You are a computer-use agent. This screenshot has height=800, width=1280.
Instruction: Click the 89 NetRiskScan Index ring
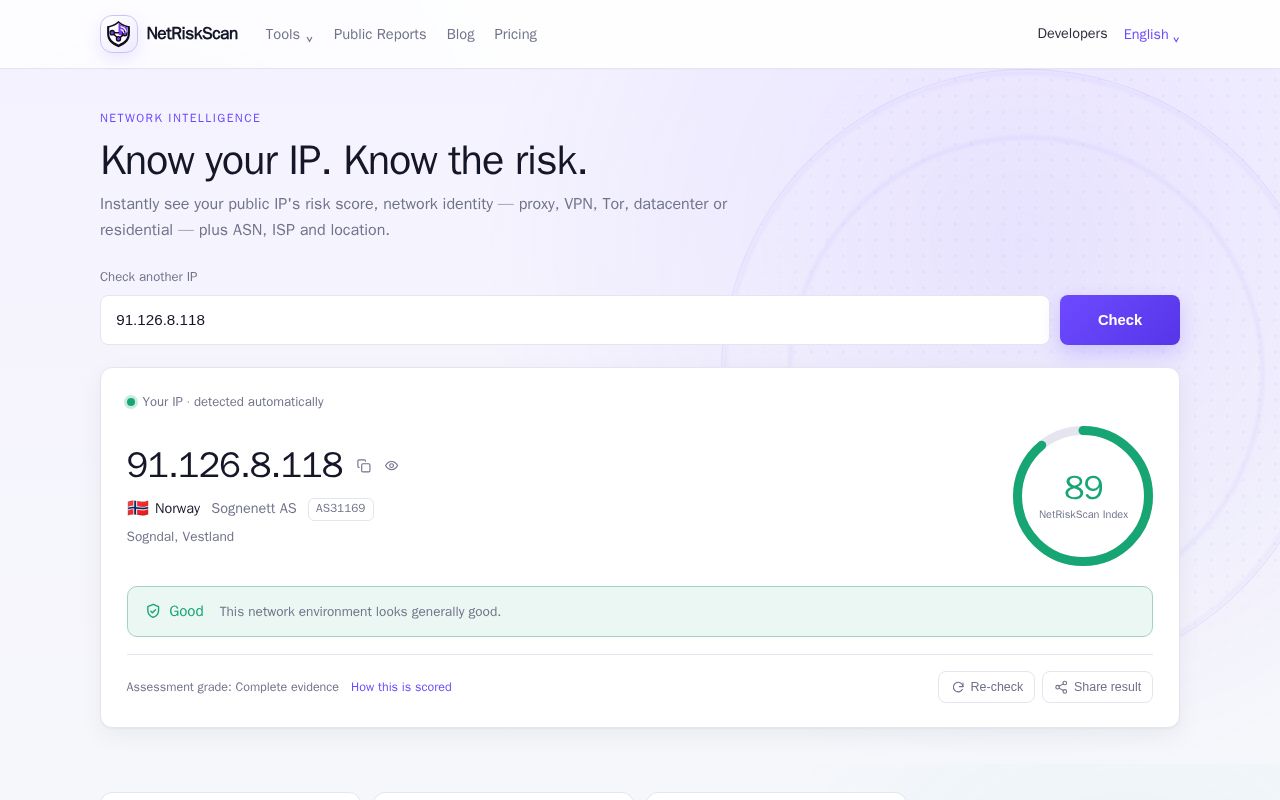(x=1083, y=496)
